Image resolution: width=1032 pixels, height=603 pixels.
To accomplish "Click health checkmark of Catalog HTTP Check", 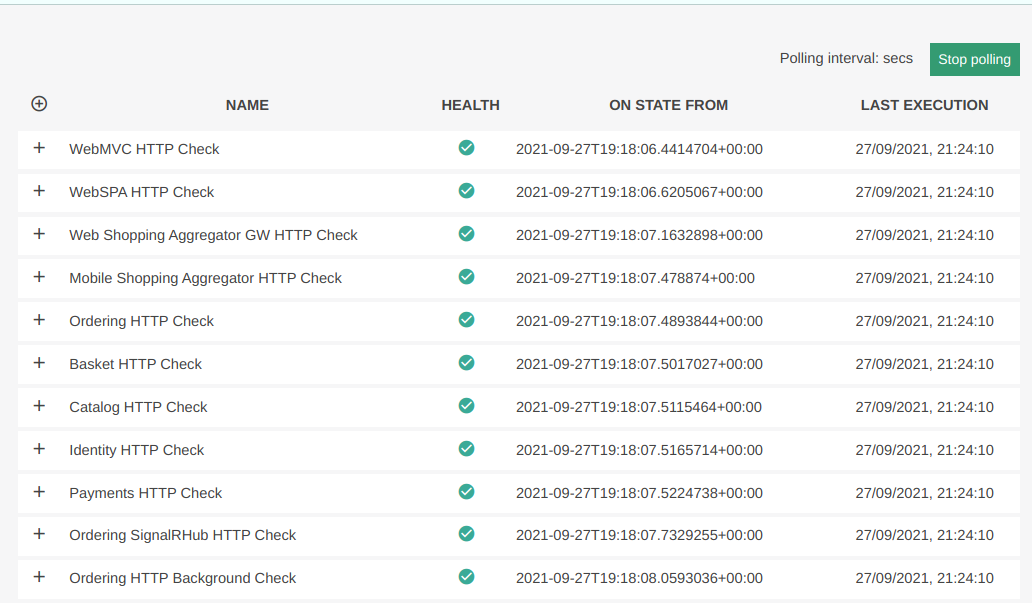I will [467, 406].
